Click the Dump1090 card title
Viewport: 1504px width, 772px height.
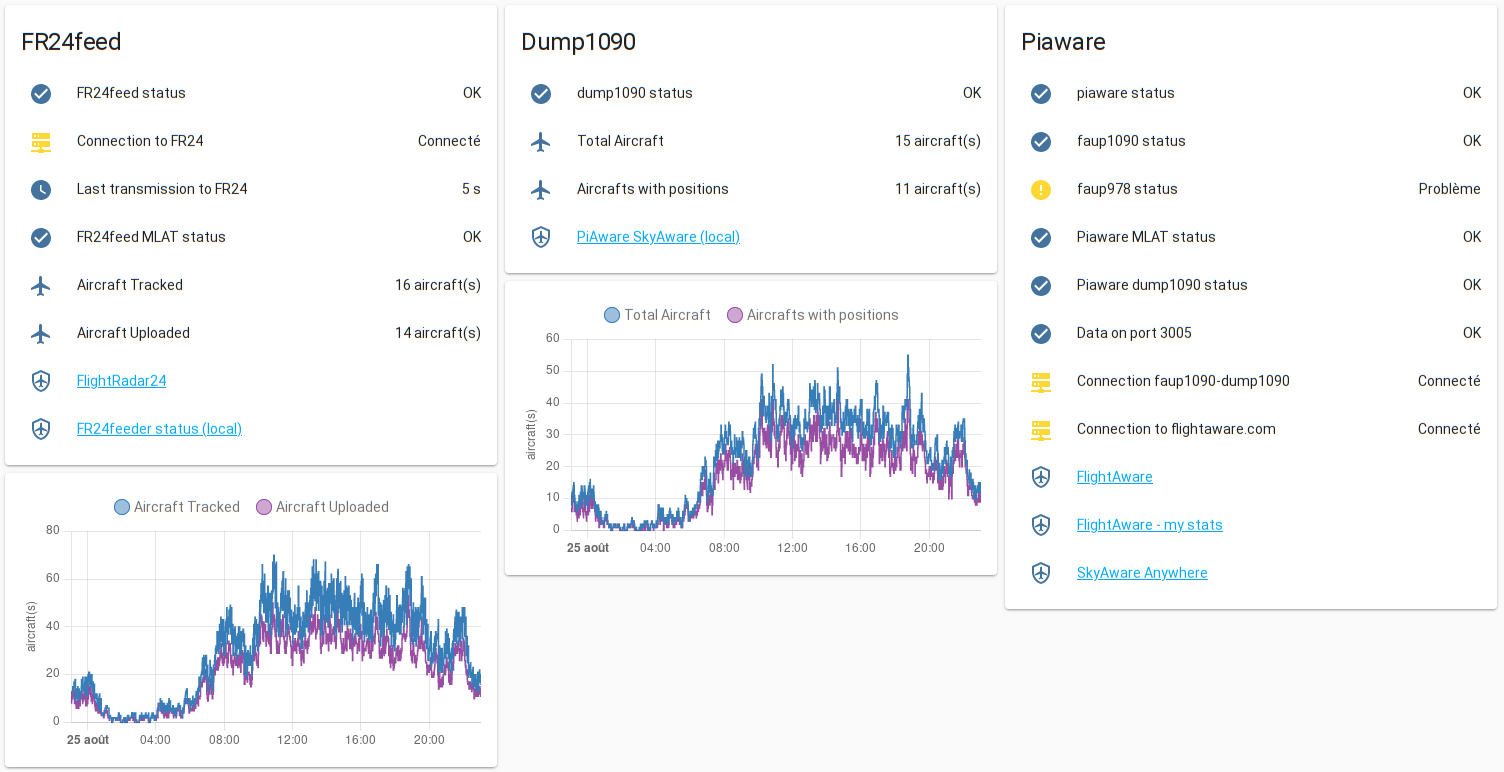point(578,42)
